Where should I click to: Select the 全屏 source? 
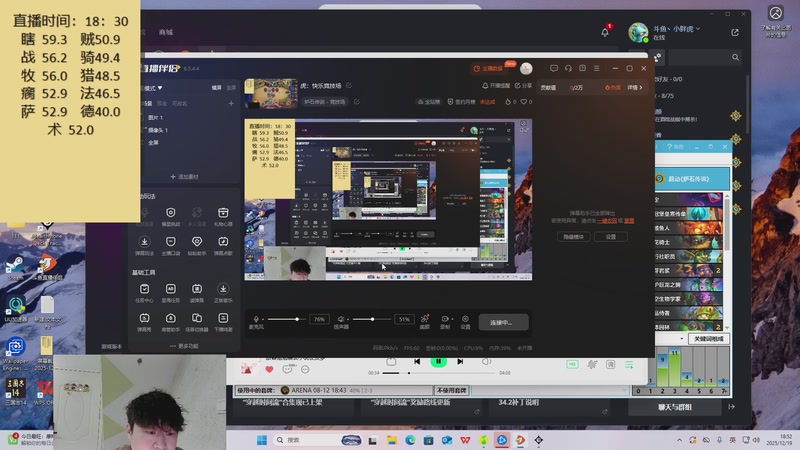[153, 143]
